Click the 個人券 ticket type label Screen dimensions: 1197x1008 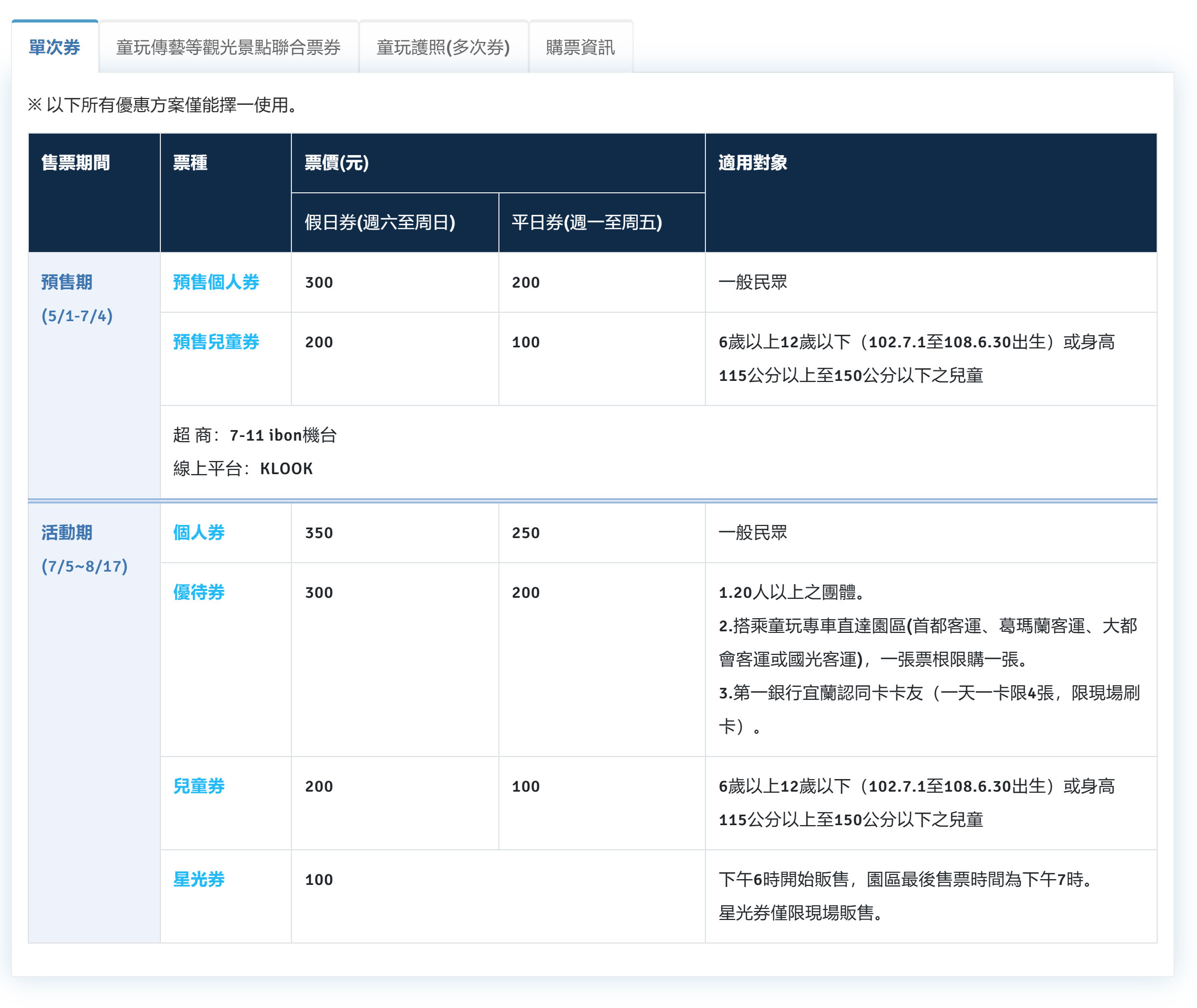point(199,532)
